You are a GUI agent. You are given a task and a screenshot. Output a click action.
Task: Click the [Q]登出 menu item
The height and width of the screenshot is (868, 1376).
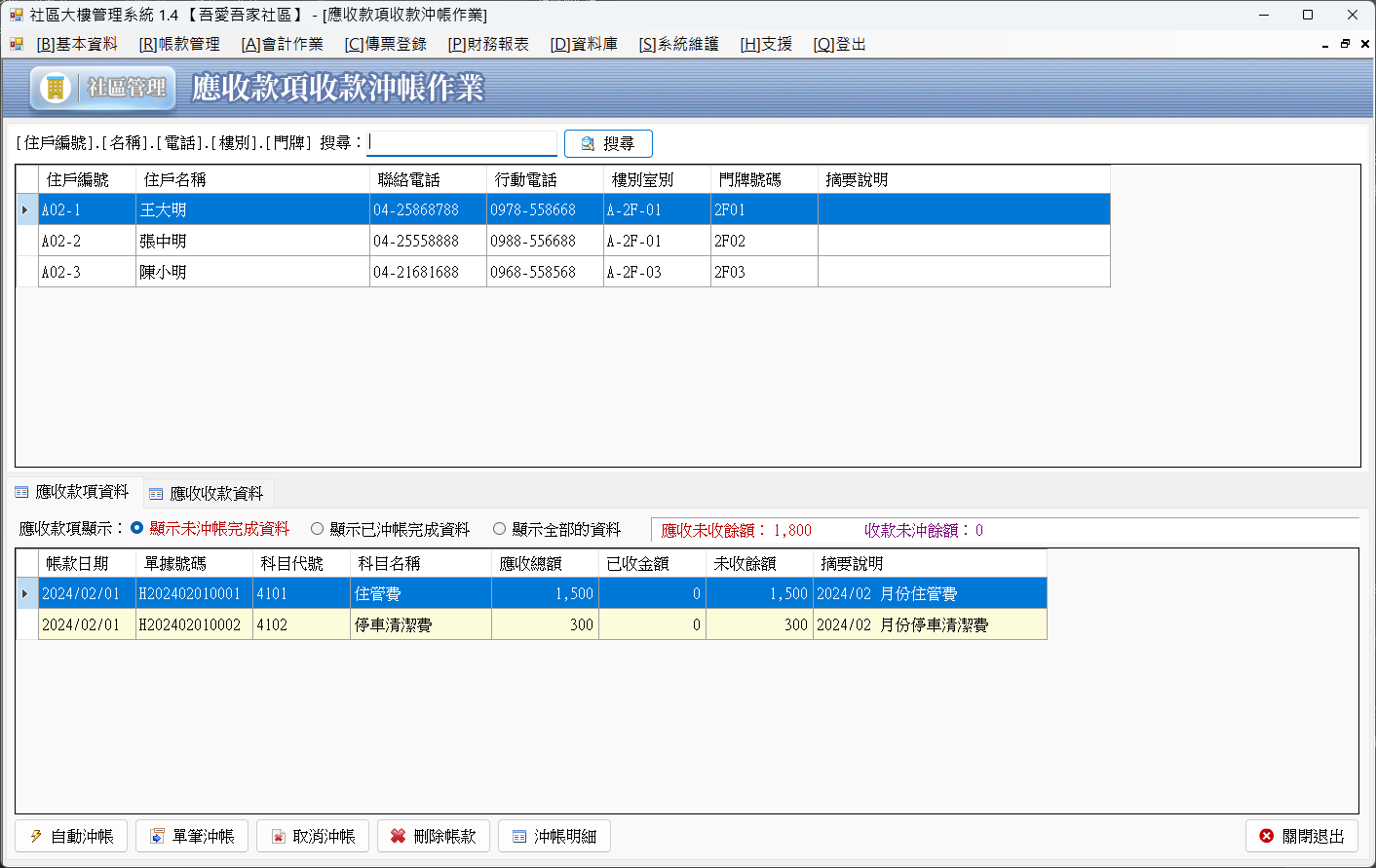pos(839,44)
